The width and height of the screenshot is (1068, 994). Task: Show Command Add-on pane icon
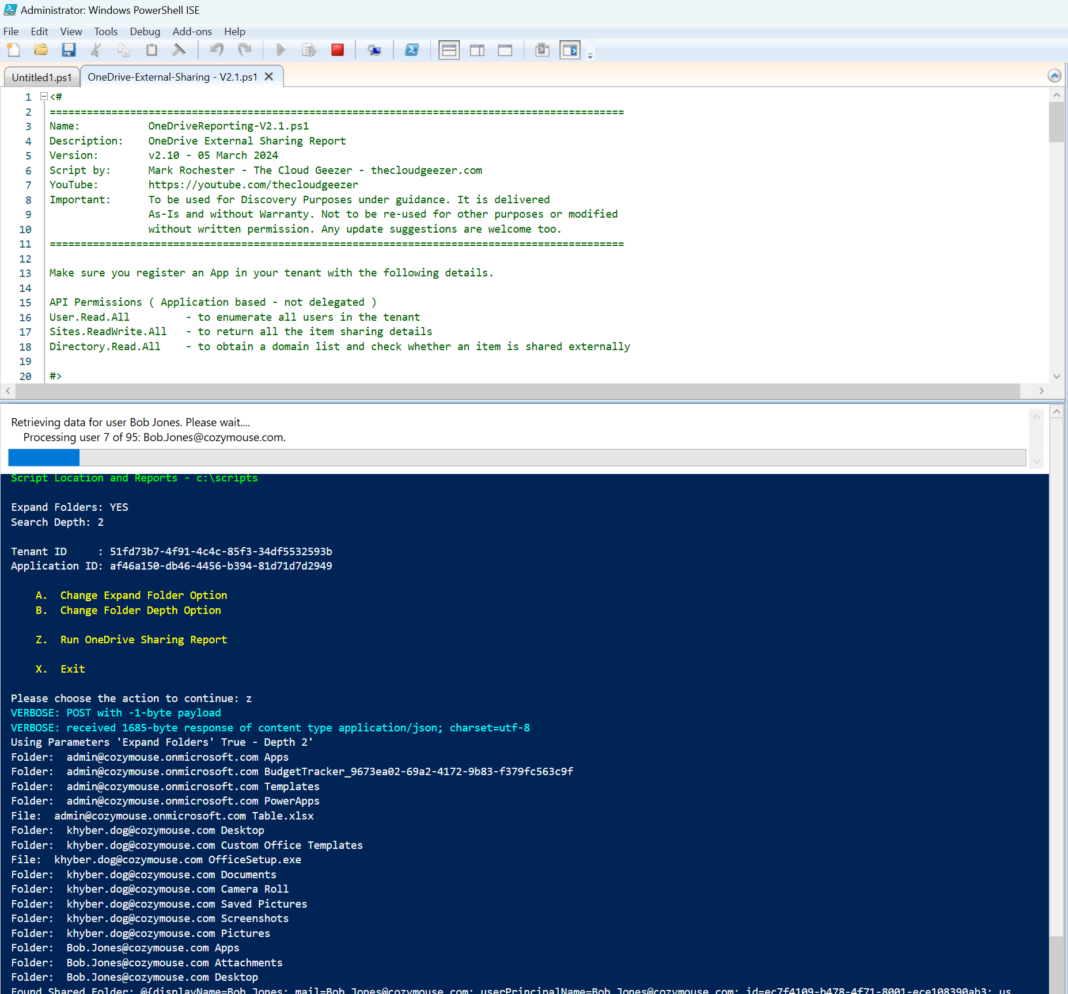coord(570,50)
